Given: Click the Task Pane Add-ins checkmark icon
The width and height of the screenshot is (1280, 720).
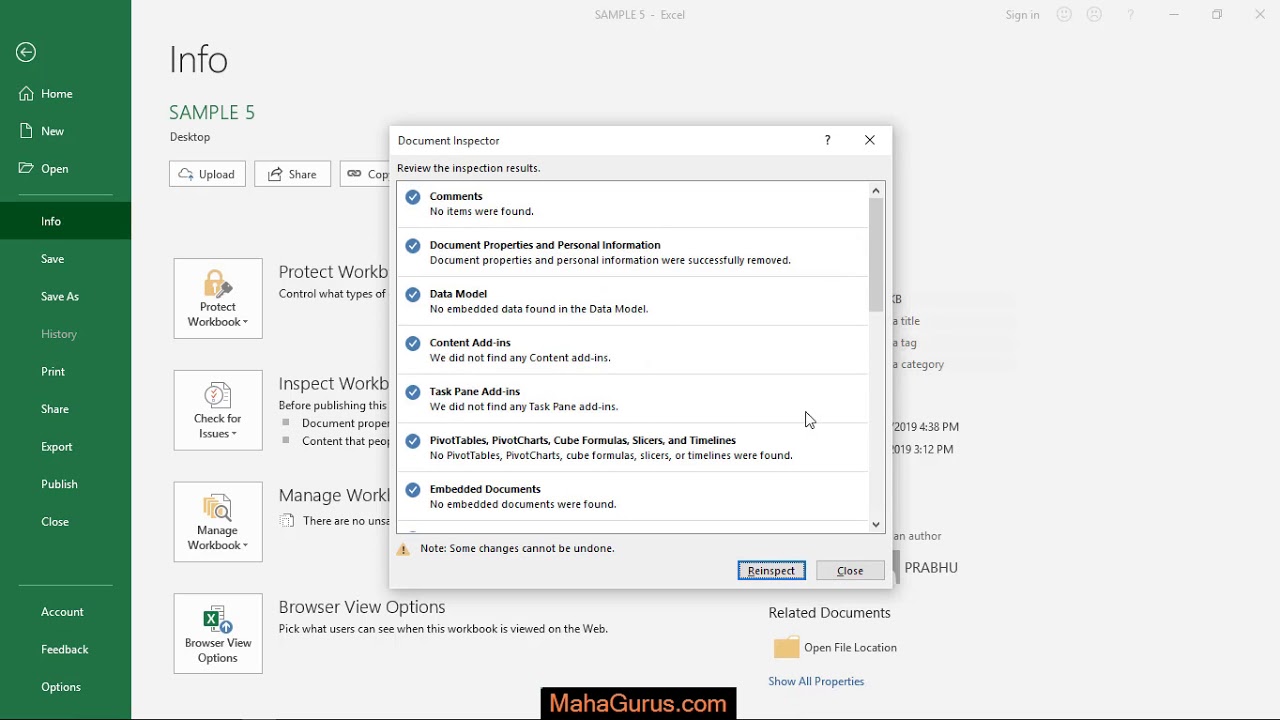Looking at the screenshot, I should 413,393.
